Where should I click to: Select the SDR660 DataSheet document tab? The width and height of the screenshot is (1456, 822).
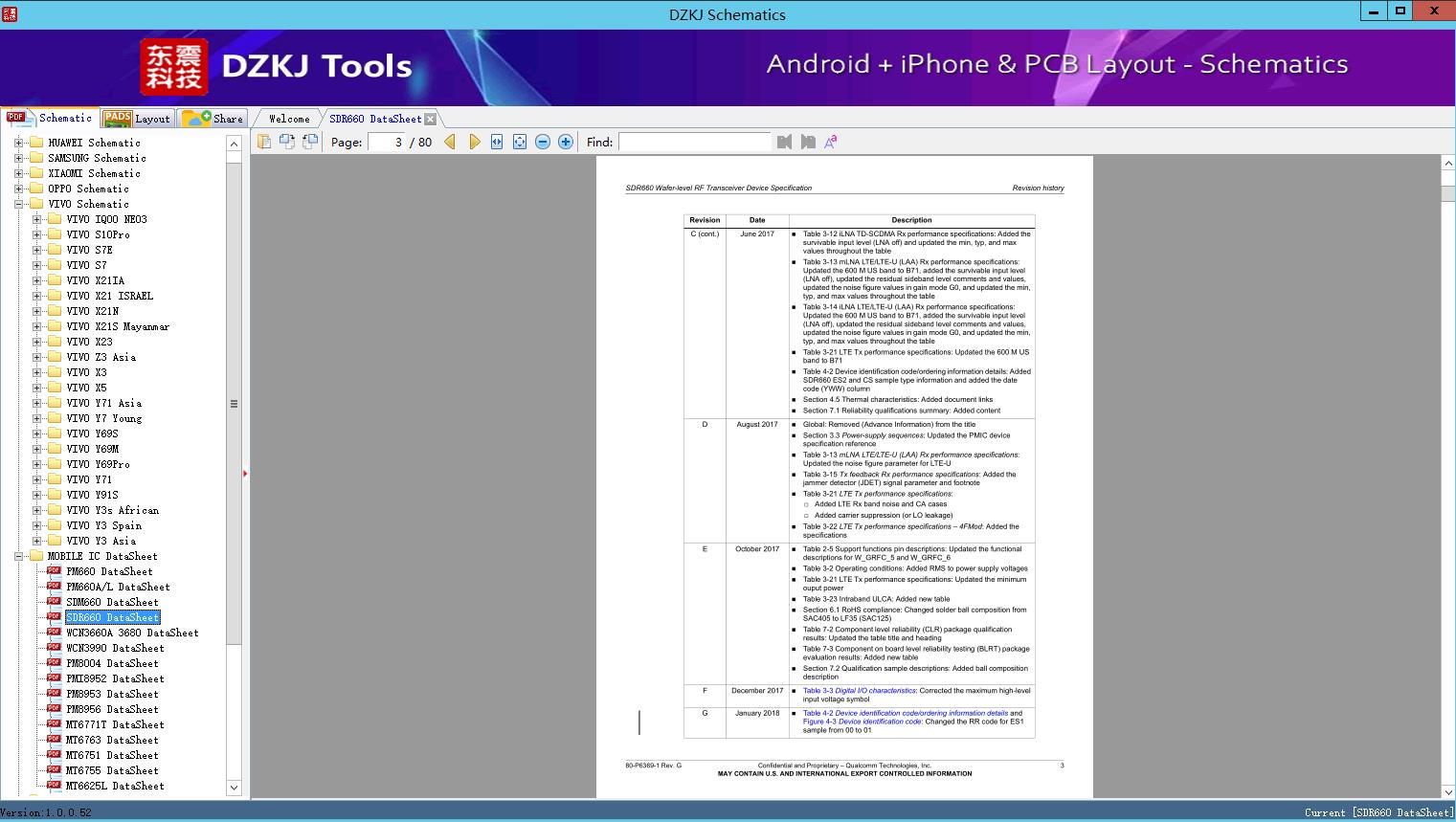pos(375,119)
